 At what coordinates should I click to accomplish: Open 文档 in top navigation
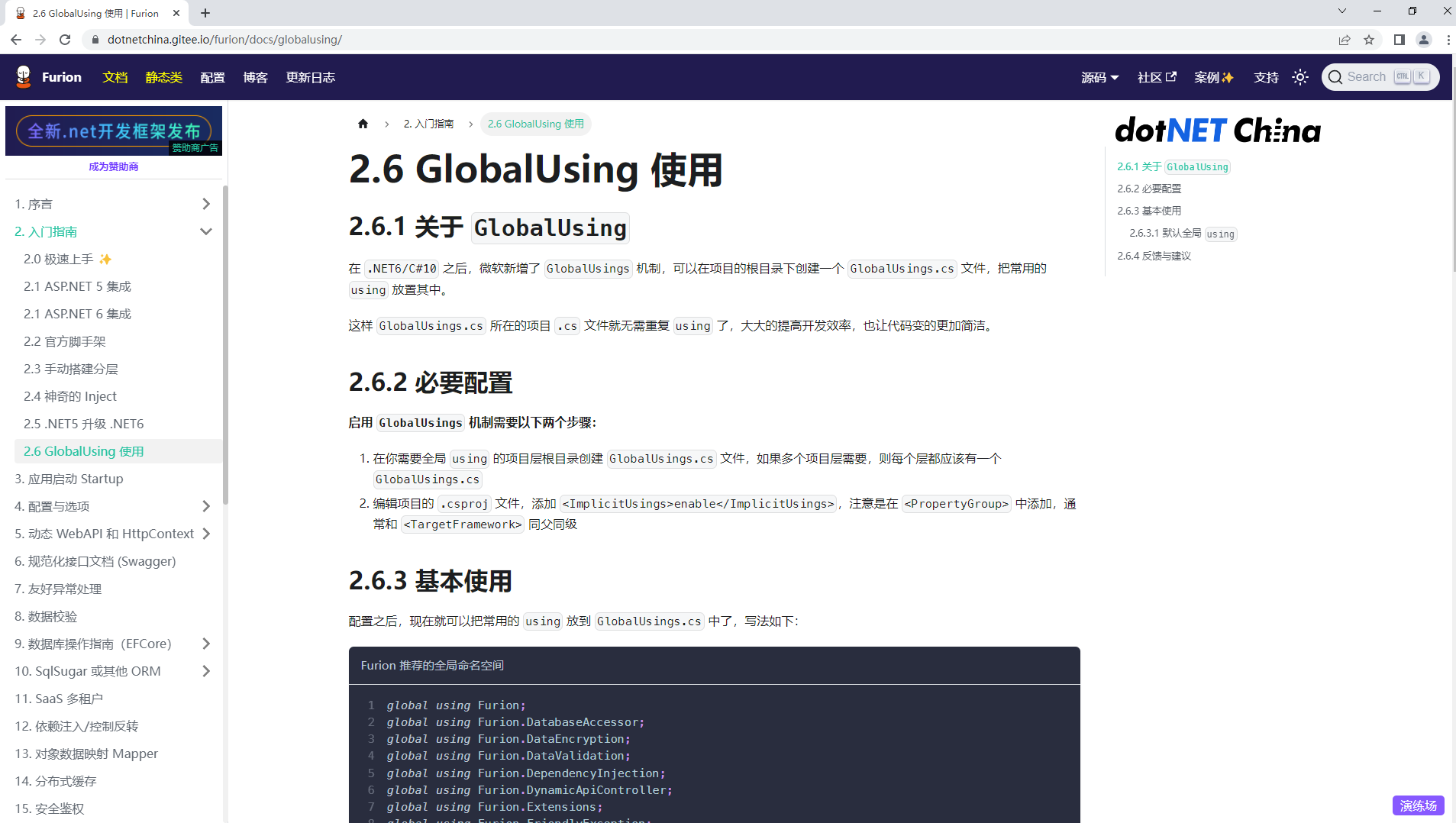pos(115,77)
